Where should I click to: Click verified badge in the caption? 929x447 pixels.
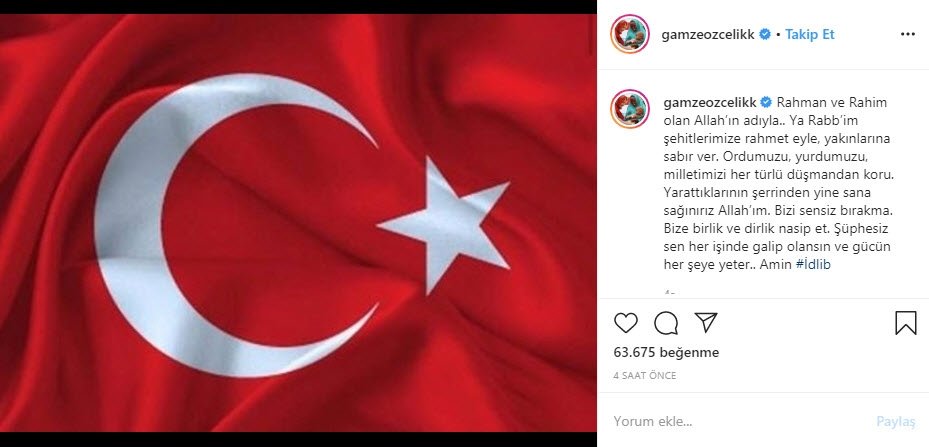[x=765, y=102]
